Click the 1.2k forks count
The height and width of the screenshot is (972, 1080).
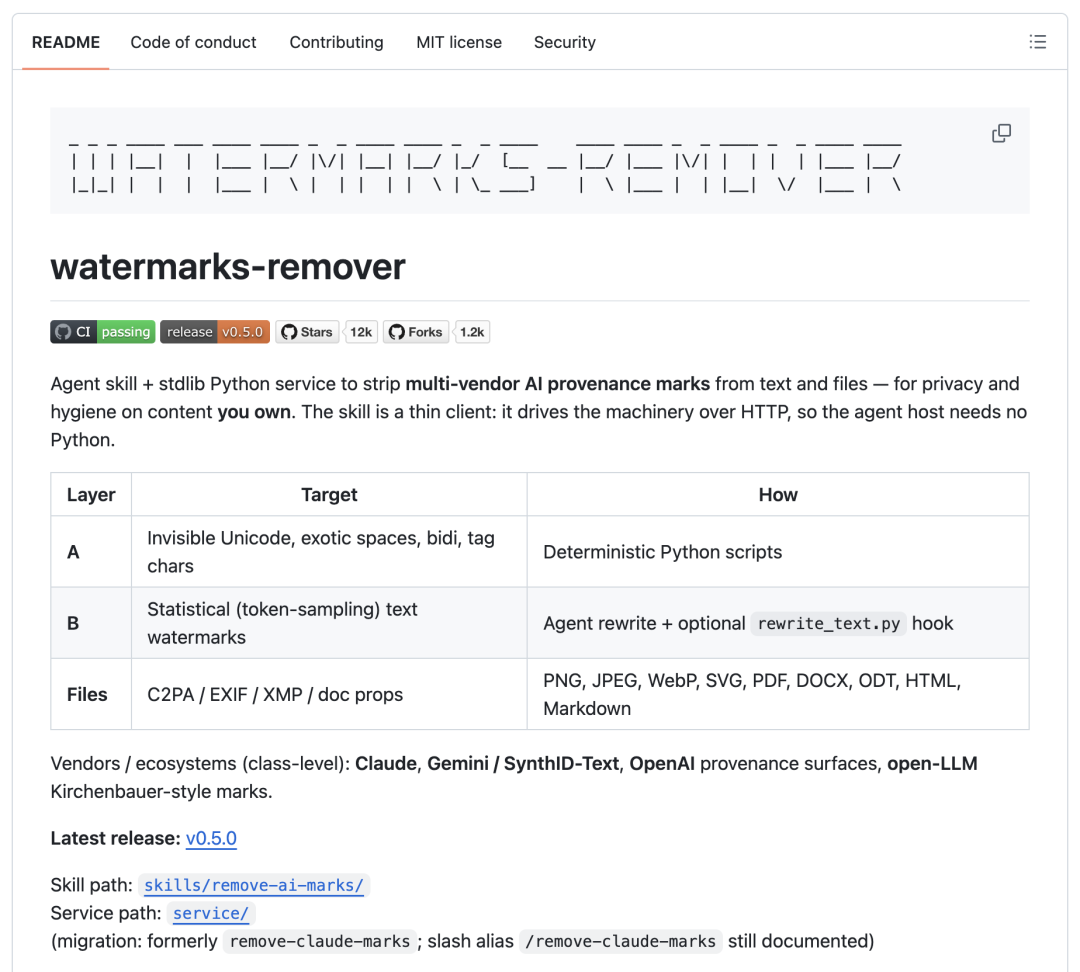pos(472,332)
